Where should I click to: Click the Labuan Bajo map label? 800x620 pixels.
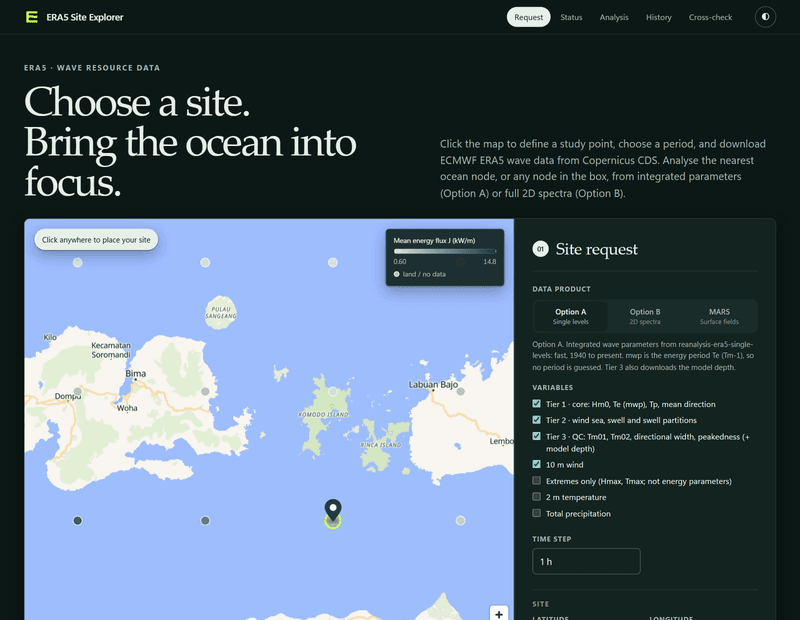click(x=433, y=384)
